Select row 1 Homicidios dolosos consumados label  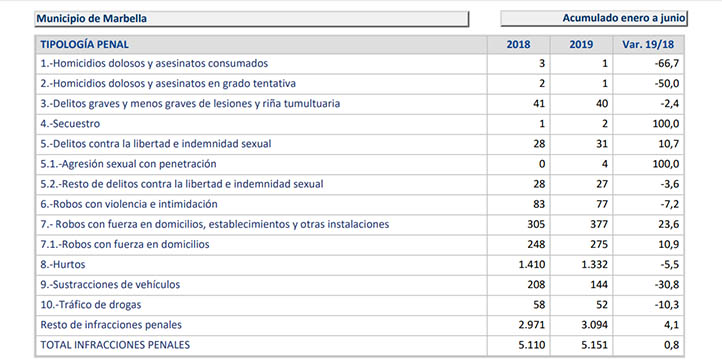(154, 64)
